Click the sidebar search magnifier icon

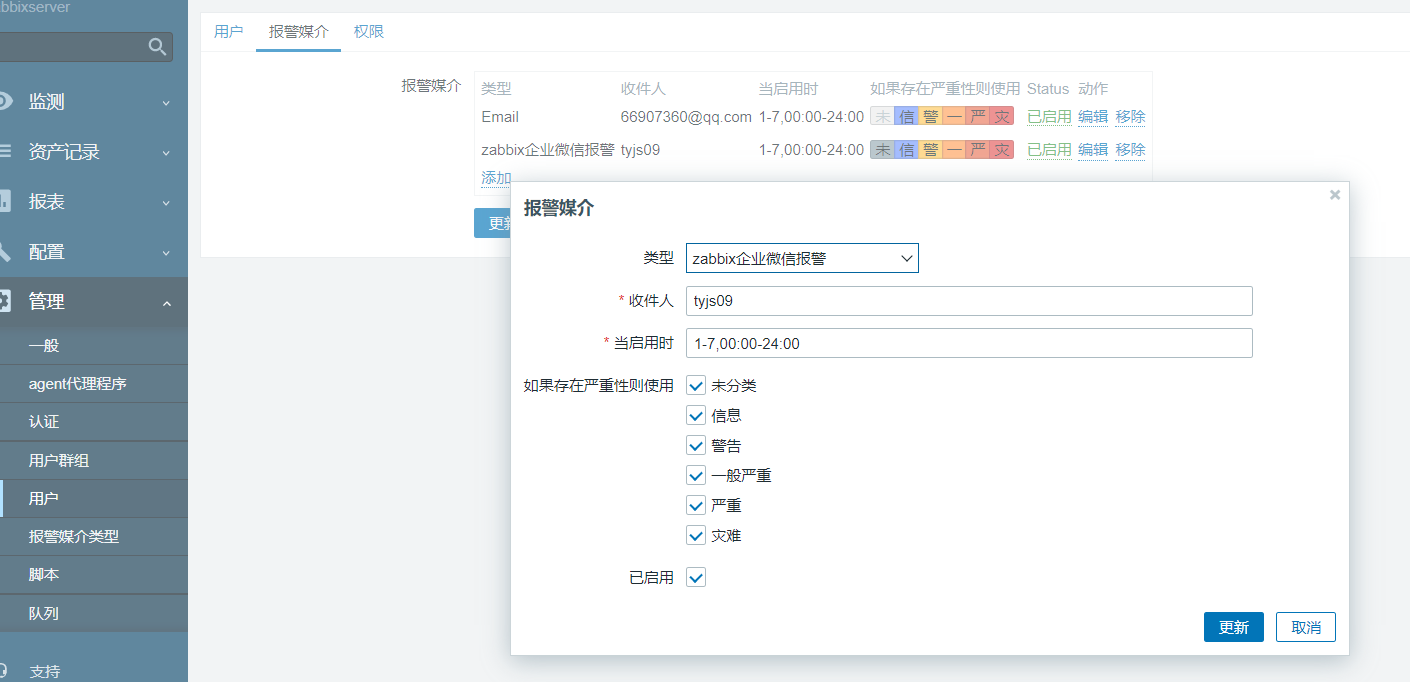(157, 46)
